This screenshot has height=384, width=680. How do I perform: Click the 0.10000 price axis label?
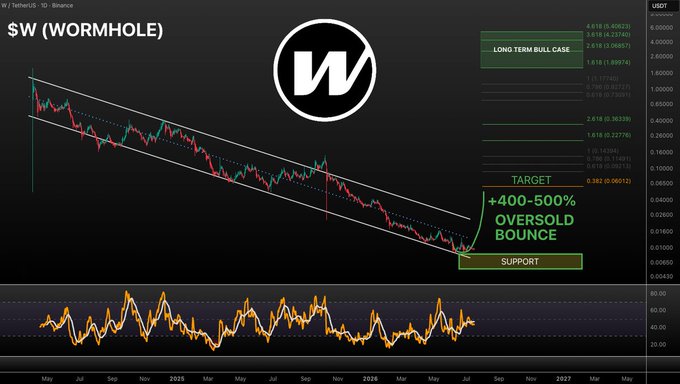tap(661, 168)
